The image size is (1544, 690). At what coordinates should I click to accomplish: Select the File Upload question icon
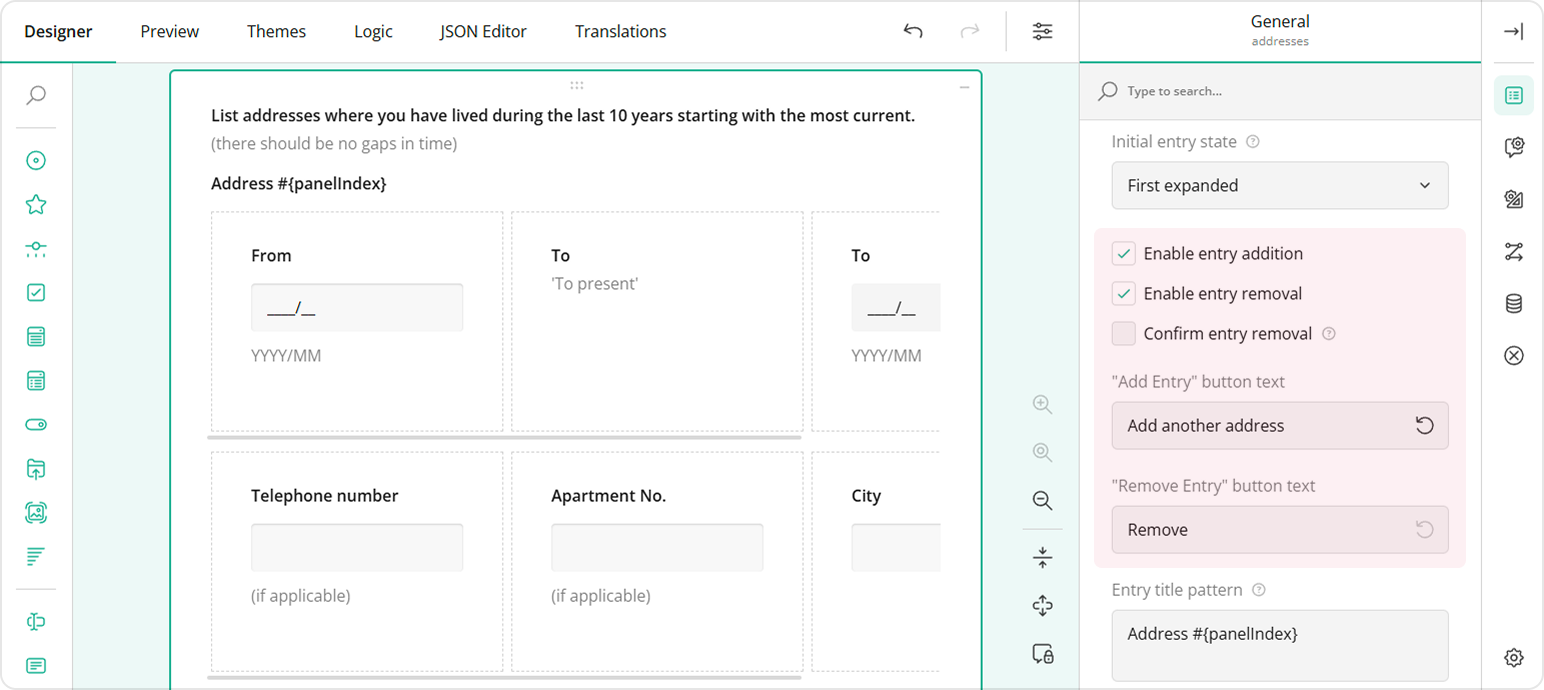(x=35, y=468)
